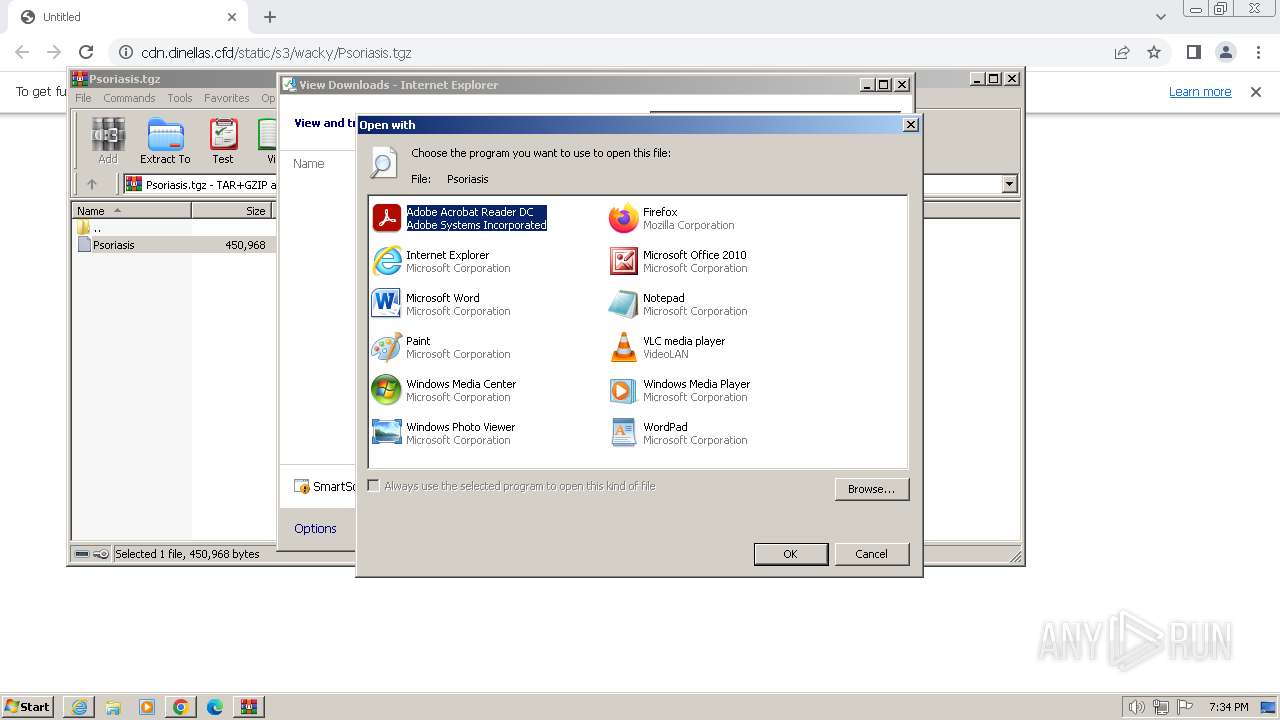Open Options link in View Downloads
This screenshot has height=720, width=1280.
pyautogui.click(x=315, y=528)
